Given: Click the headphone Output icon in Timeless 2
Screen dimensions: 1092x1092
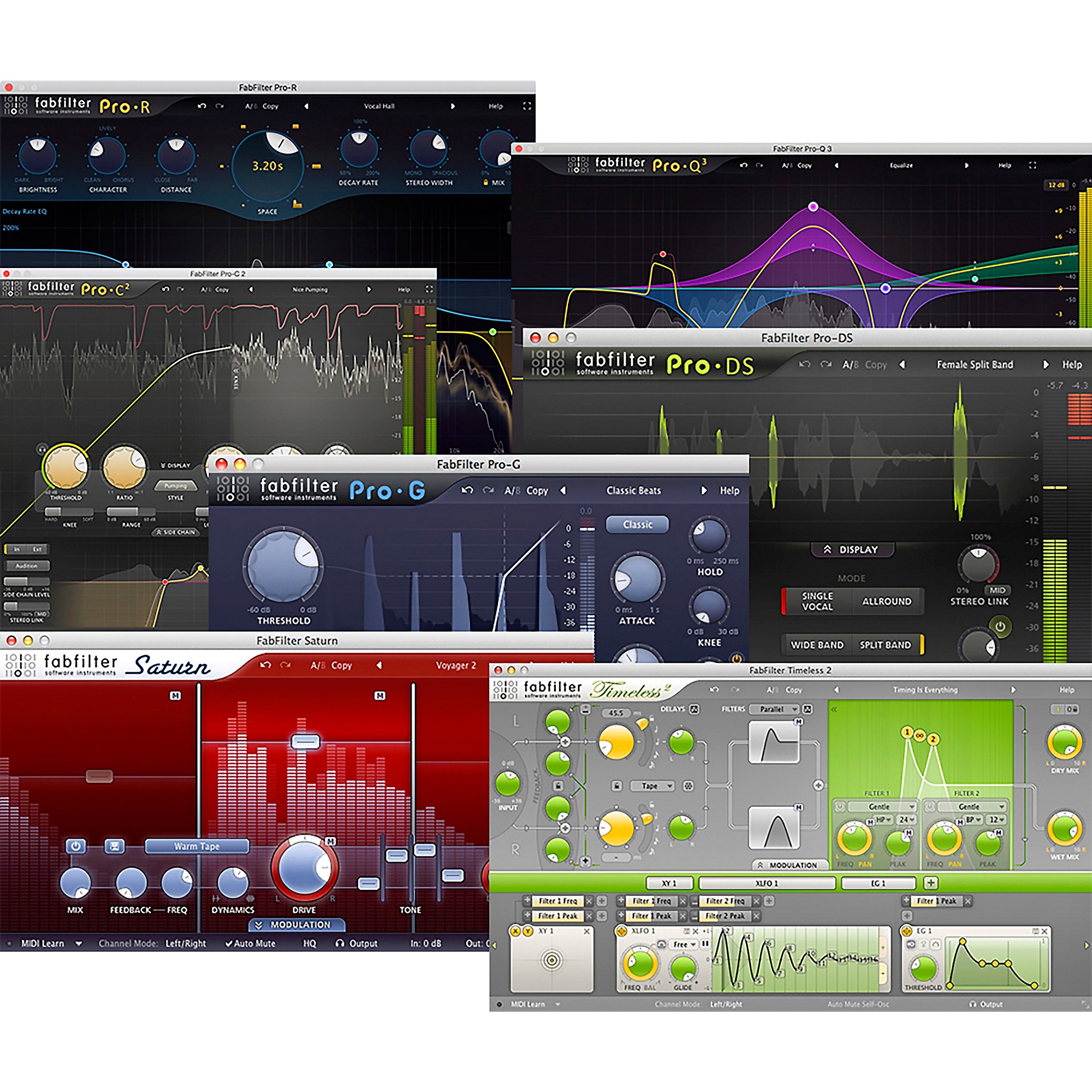Looking at the screenshot, I should point(974,1004).
